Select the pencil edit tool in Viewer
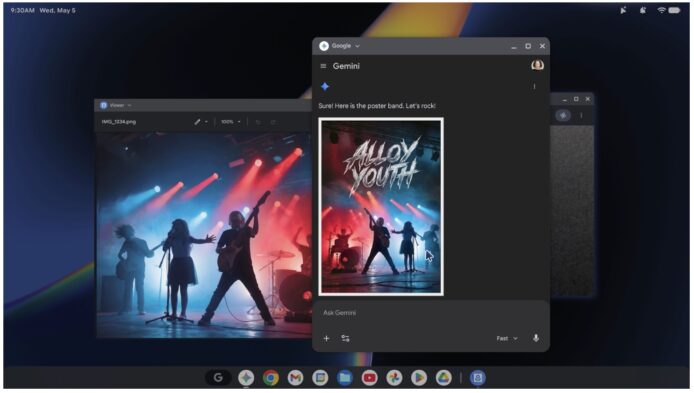694x393 pixels. [197, 122]
